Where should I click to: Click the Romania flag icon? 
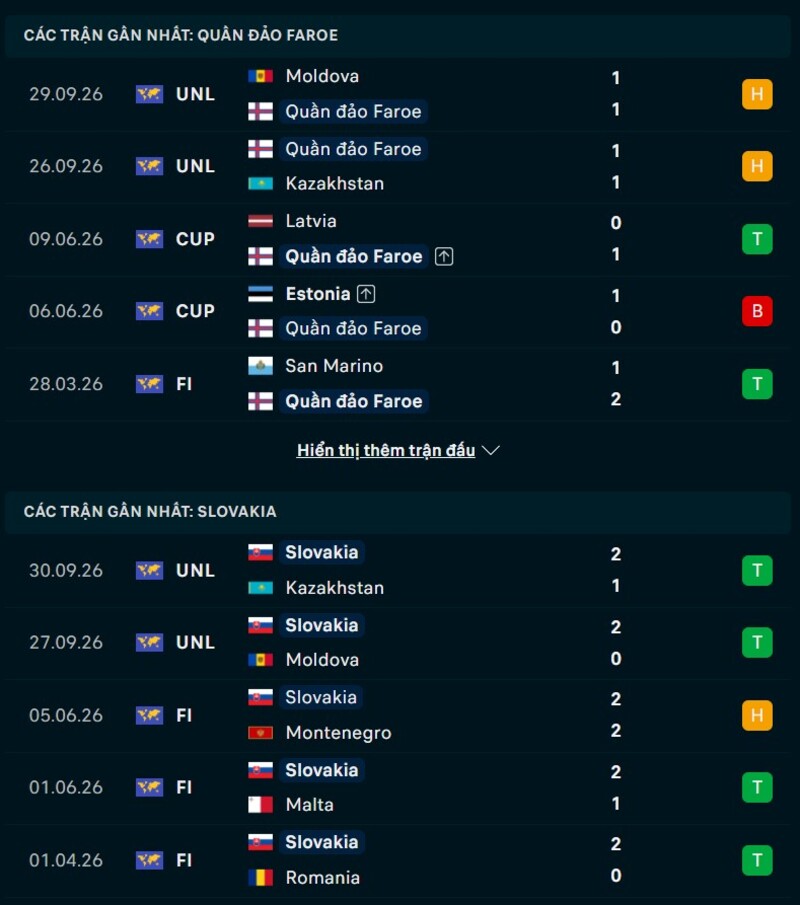point(260,877)
